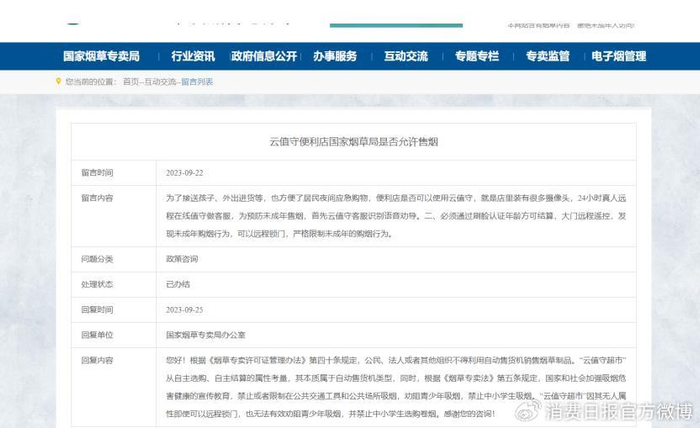Click the 回复单位 label cell
This screenshot has width=700, height=428.
[114, 335]
